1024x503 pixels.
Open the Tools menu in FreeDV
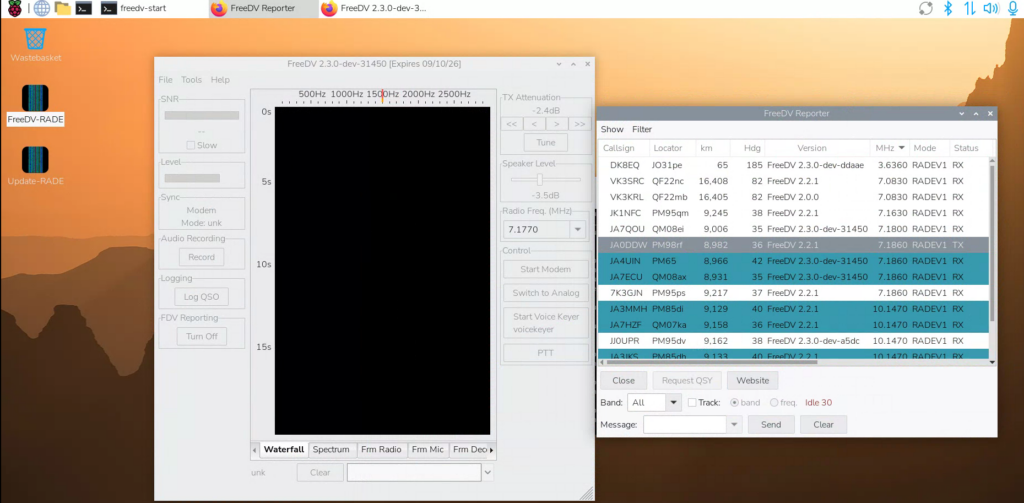click(191, 80)
